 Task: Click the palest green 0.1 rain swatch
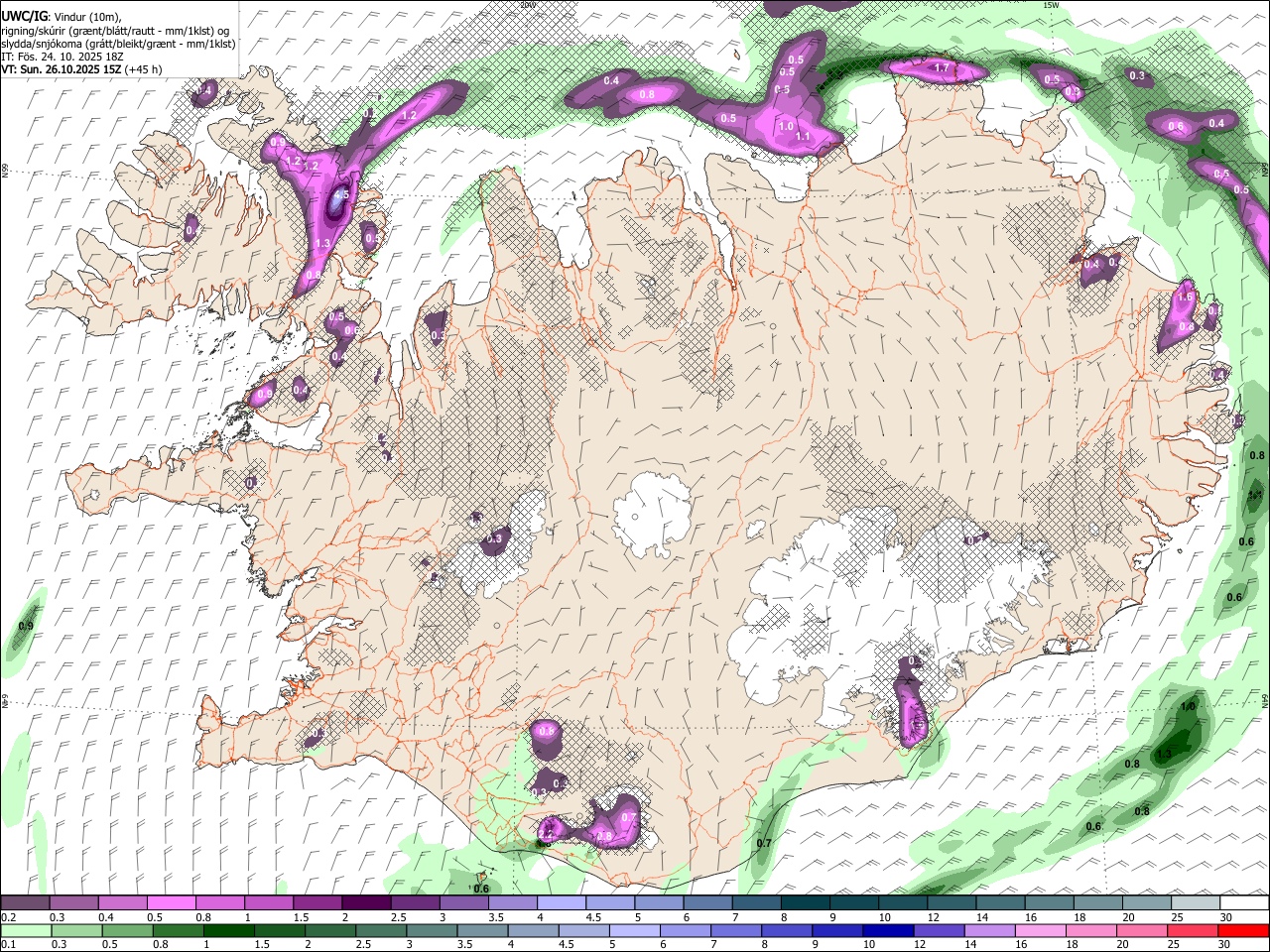click(25, 930)
